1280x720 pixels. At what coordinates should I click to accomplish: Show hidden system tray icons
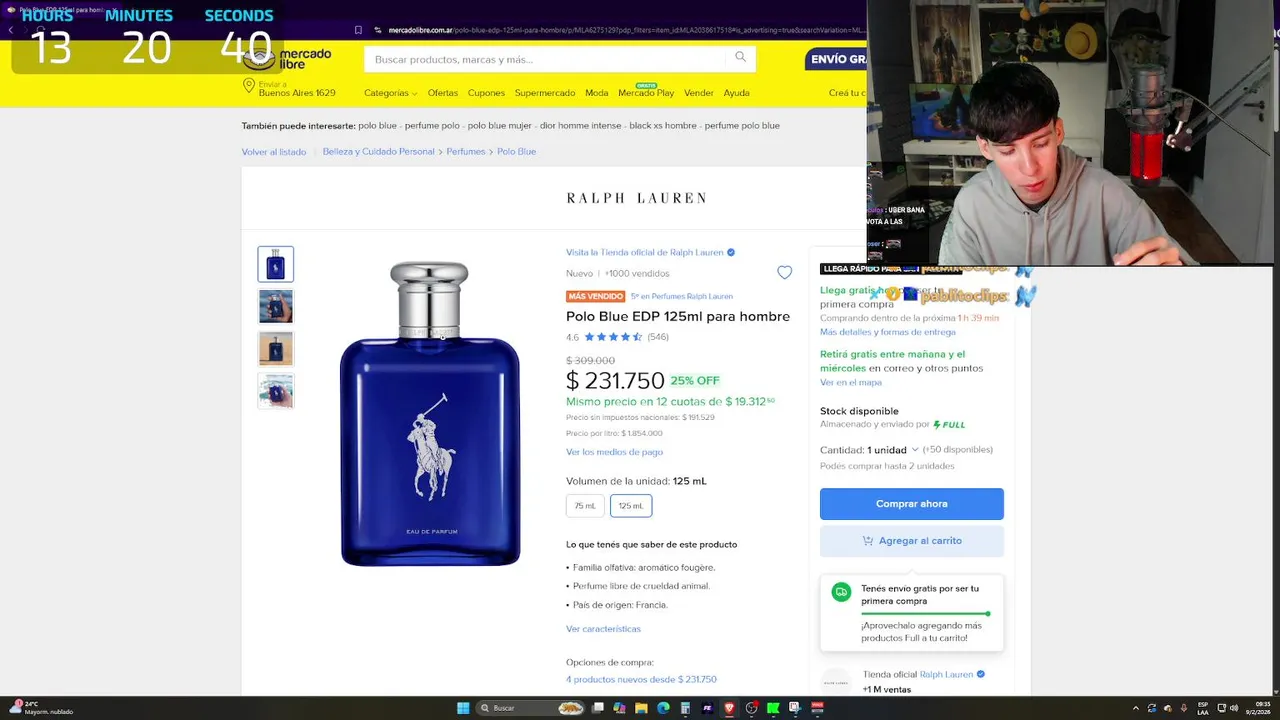[1135, 708]
